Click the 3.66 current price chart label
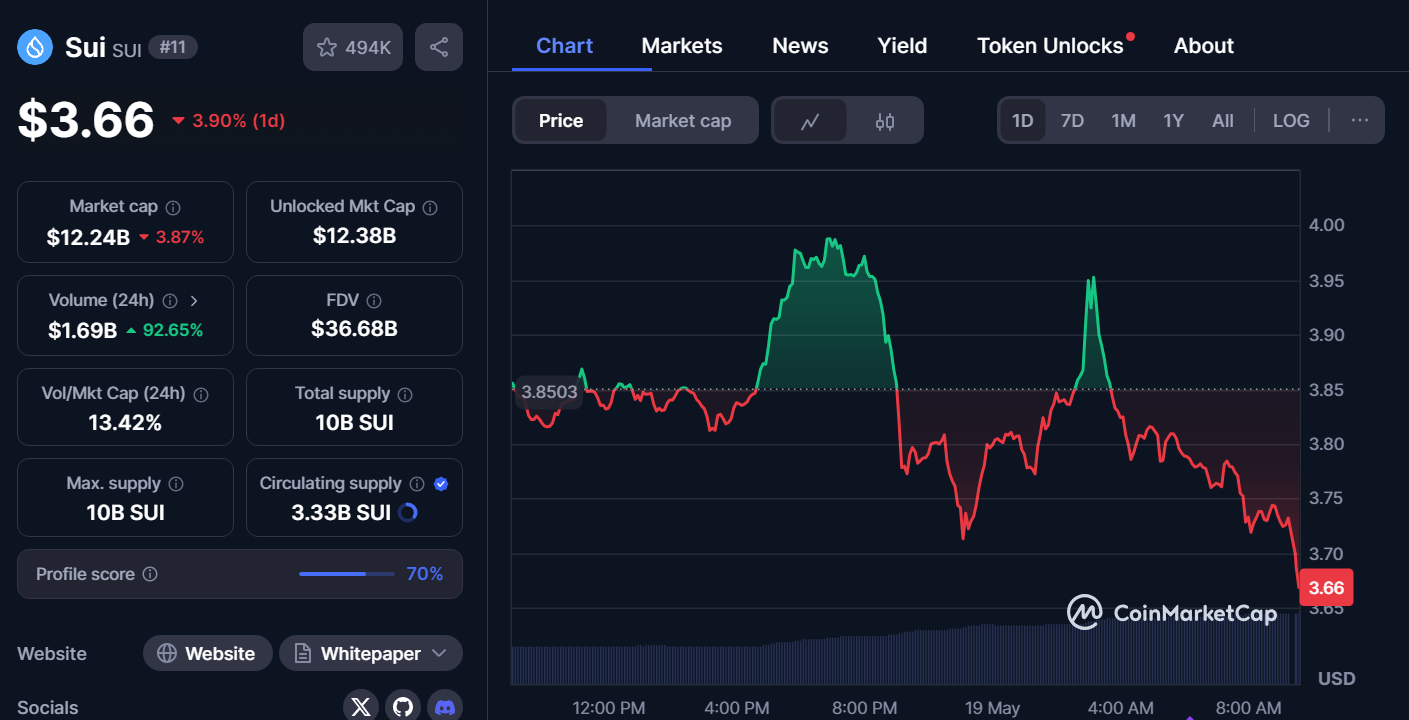 [x=1326, y=588]
